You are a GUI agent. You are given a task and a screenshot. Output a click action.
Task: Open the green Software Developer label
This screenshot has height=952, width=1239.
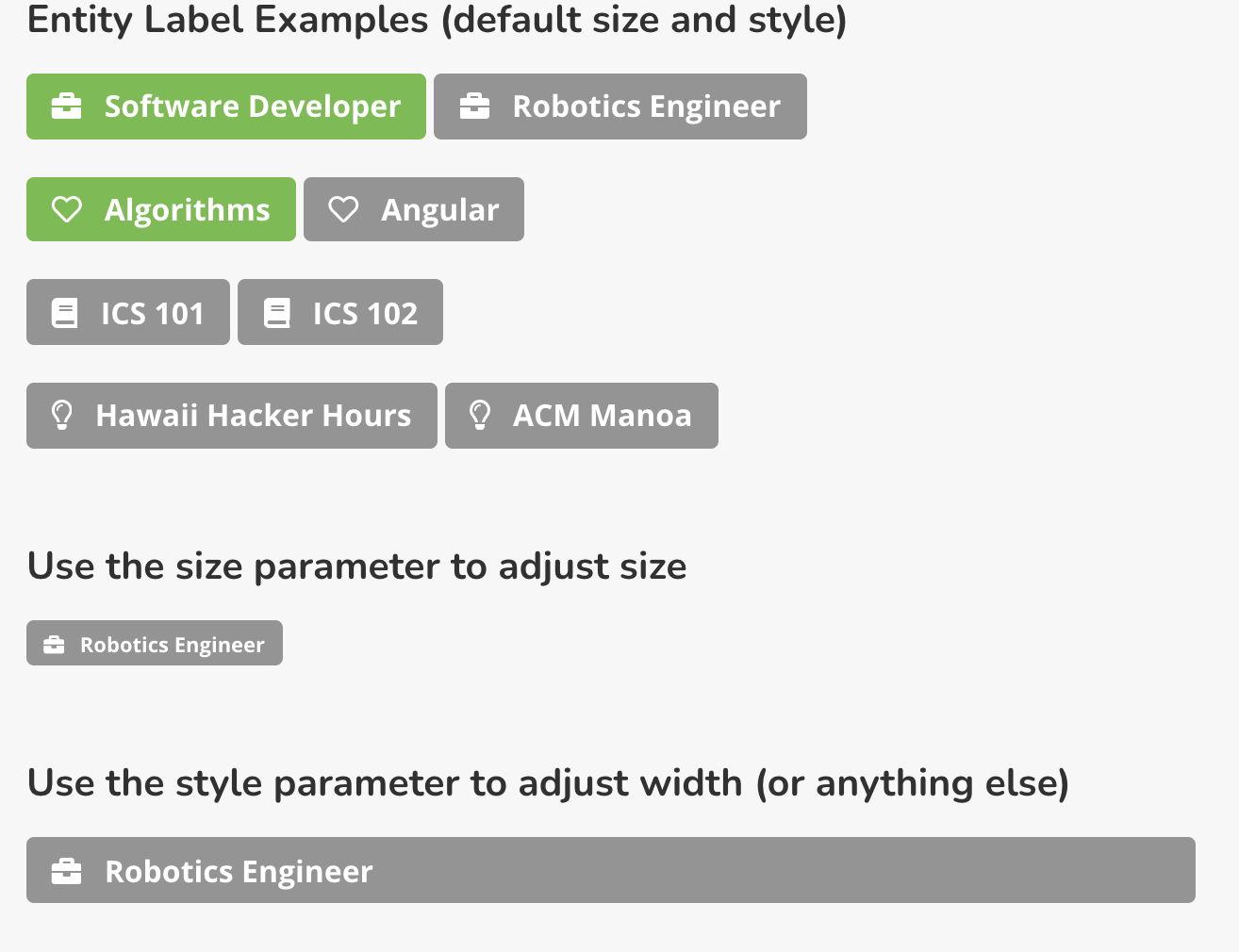pyautogui.click(x=226, y=107)
